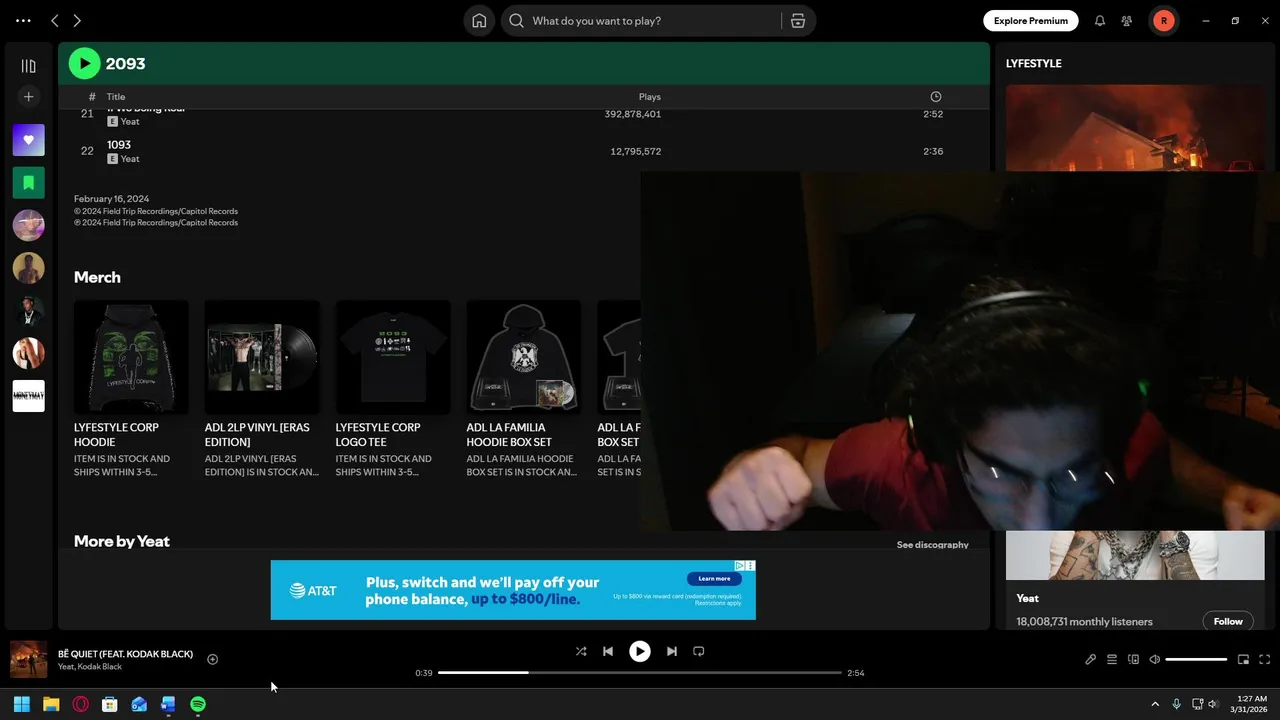Skip to the previous track

[x=608, y=651]
